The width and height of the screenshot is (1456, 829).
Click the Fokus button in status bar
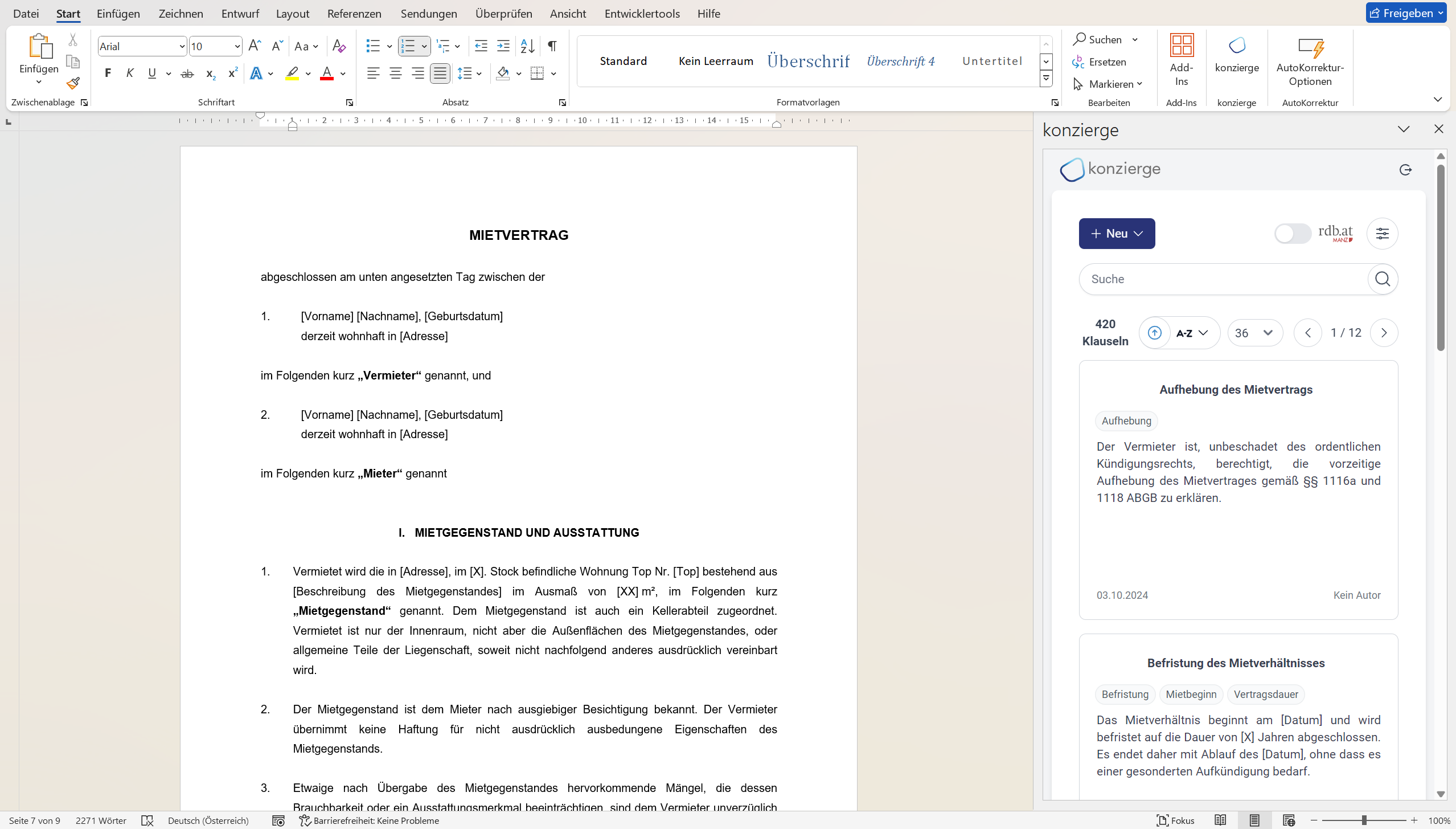click(x=1175, y=820)
